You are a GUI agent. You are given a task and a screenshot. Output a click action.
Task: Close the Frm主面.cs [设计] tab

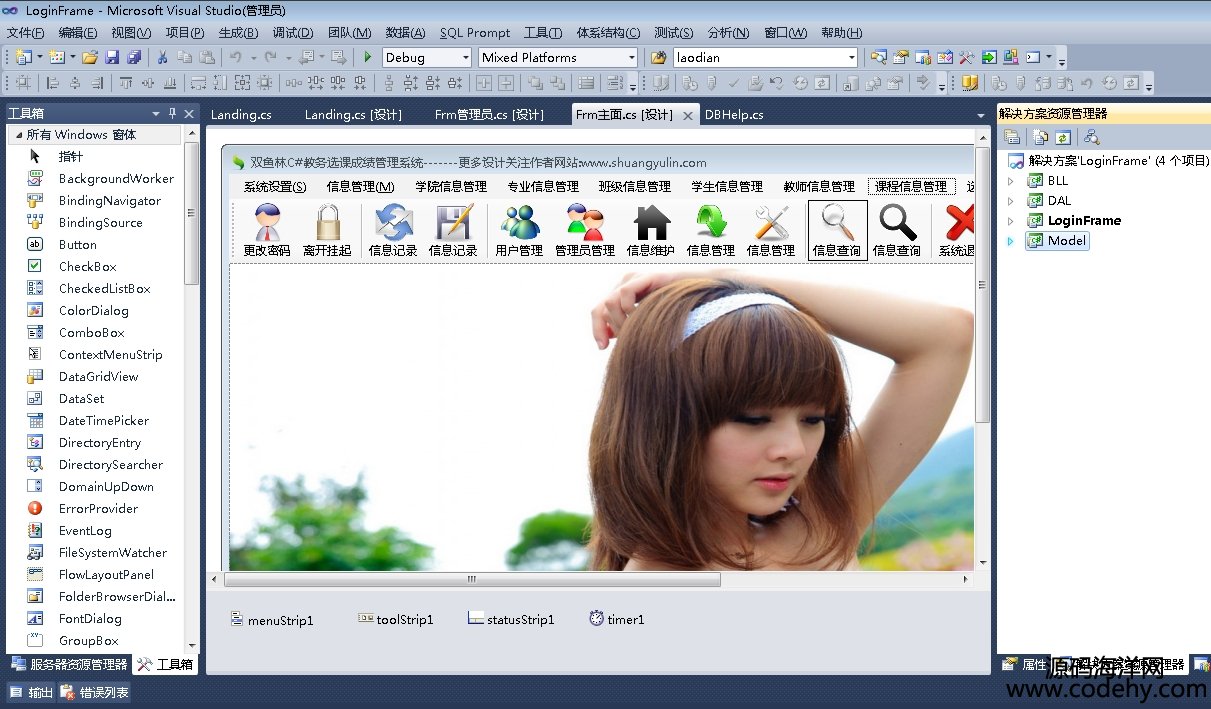coord(687,116)
